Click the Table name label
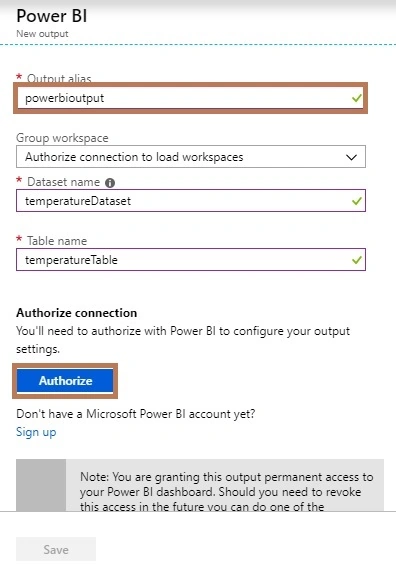Image resolution: width=396 pixels, height=572 pixels. 57,241
